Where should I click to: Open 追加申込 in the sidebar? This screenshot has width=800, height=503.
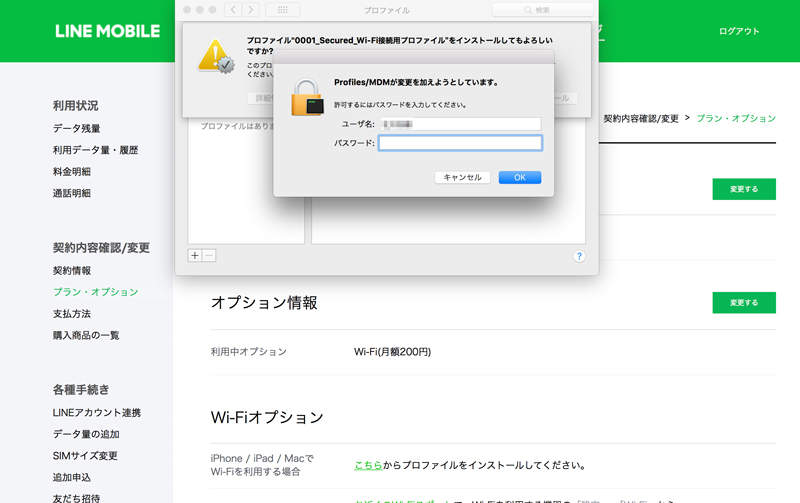pos(71,477)
